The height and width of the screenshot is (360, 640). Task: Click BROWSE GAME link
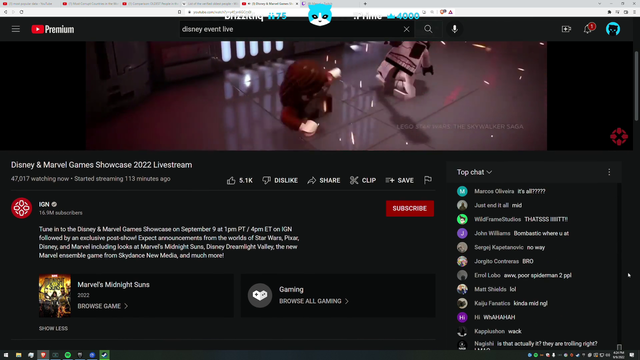pos(102,306)
